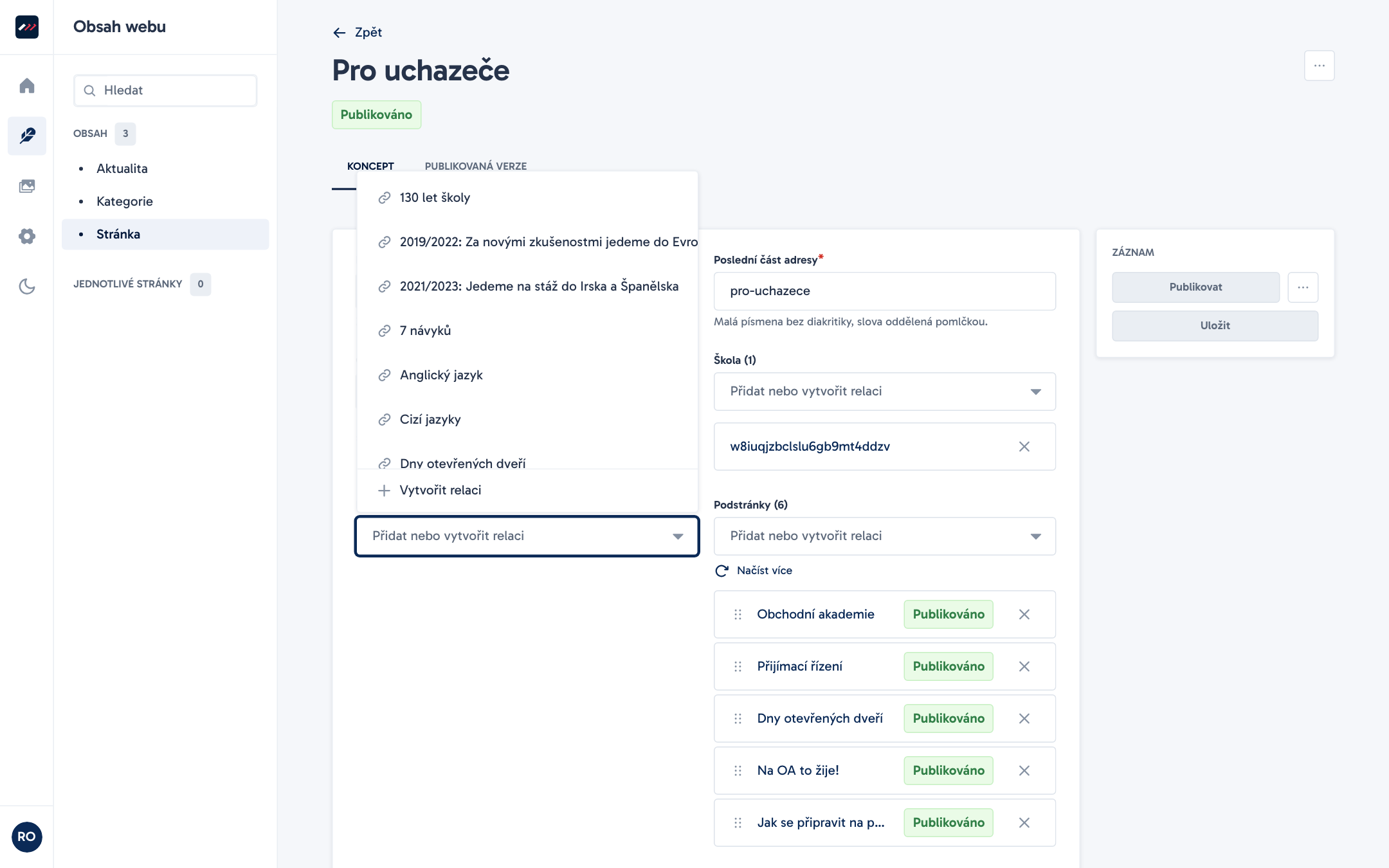Open the media gallery icon in sidebar
The height and width of the screenshot is (868, 1389).
[26, 186]
